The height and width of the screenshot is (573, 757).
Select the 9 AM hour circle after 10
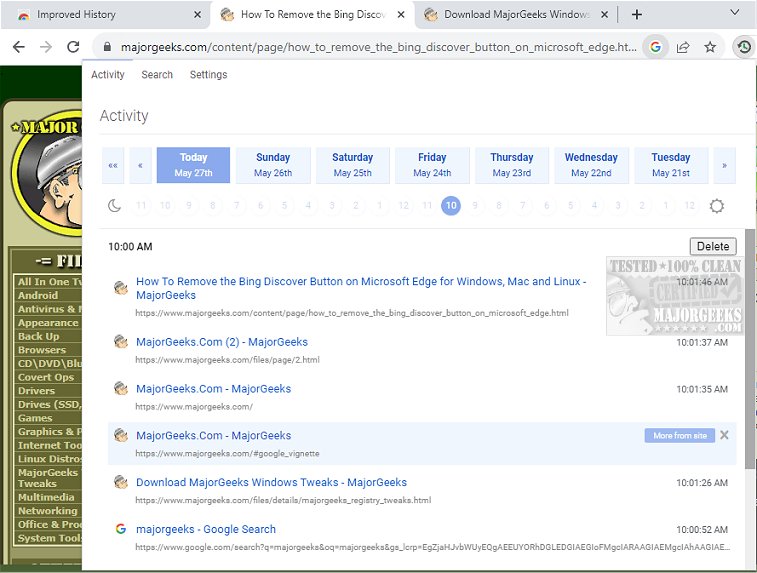[475, 206]
